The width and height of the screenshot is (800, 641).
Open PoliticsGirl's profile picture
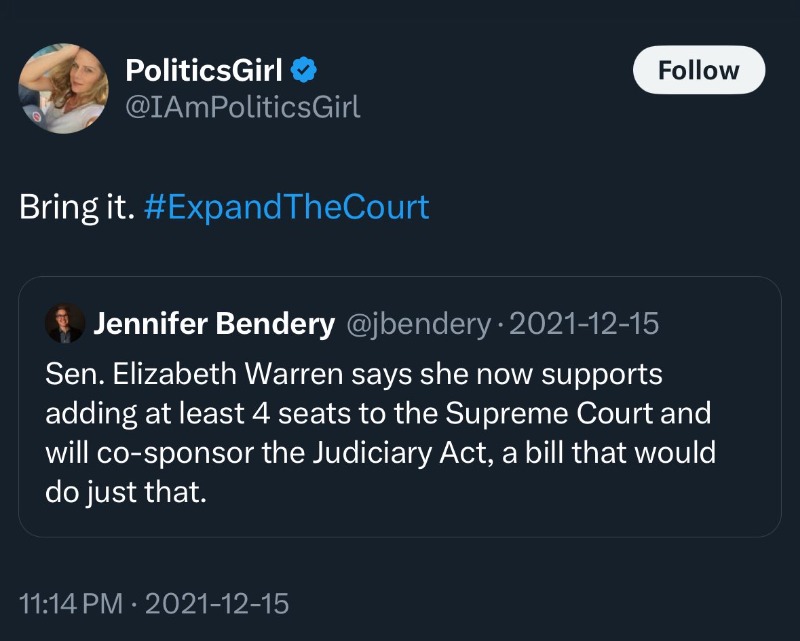[62, 87]
